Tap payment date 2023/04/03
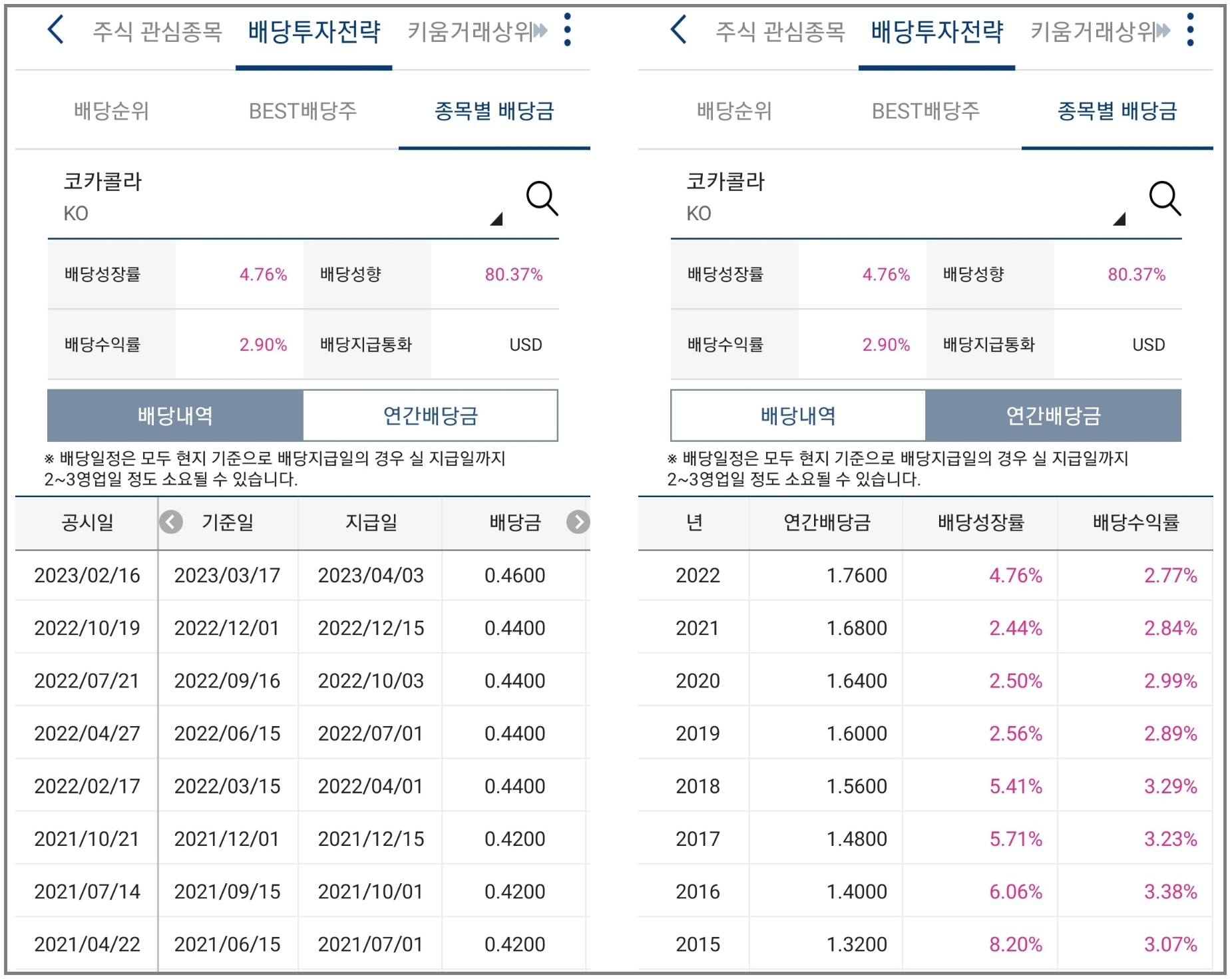 tap(371, 575)
